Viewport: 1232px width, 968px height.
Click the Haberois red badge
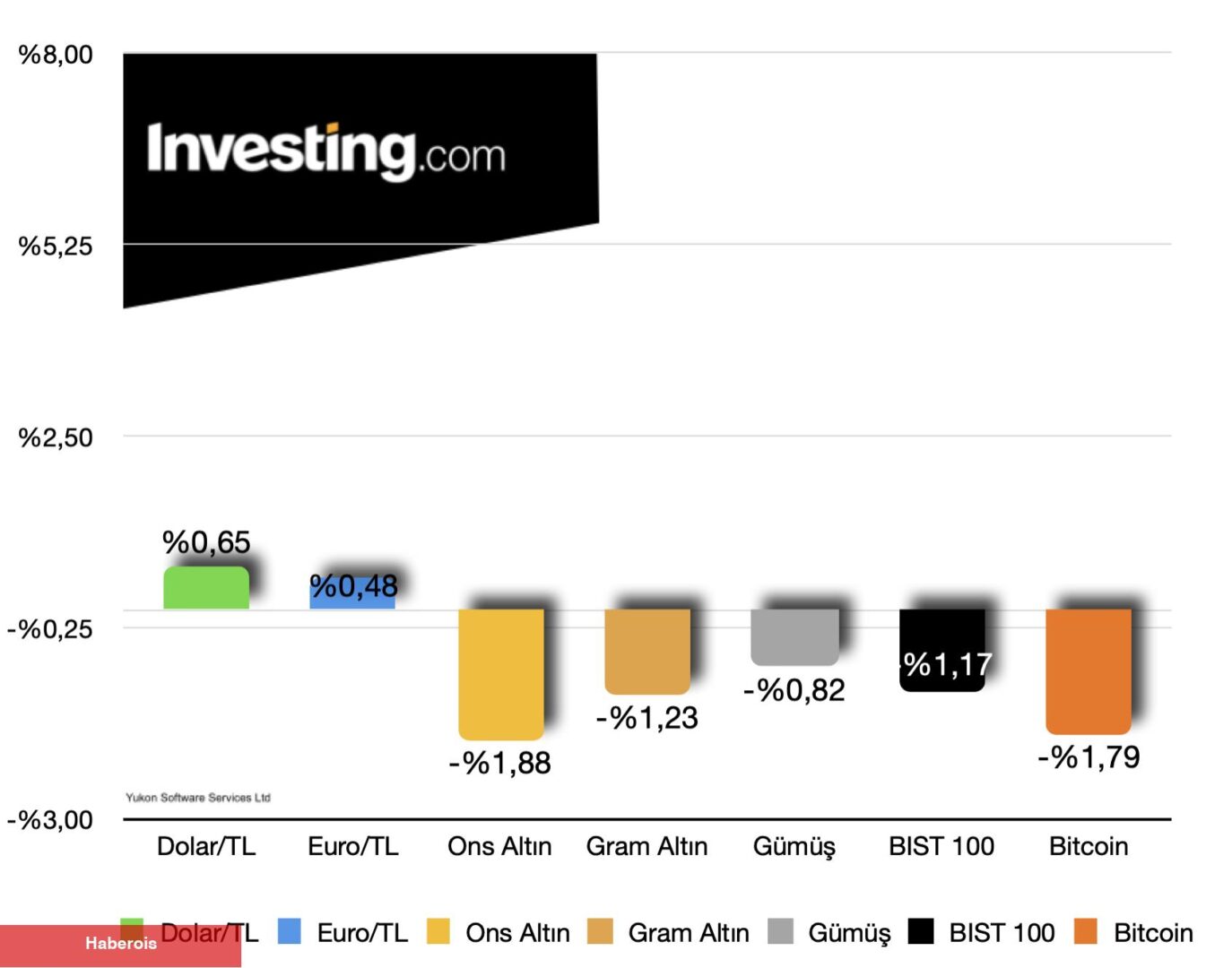click(120, 945)
